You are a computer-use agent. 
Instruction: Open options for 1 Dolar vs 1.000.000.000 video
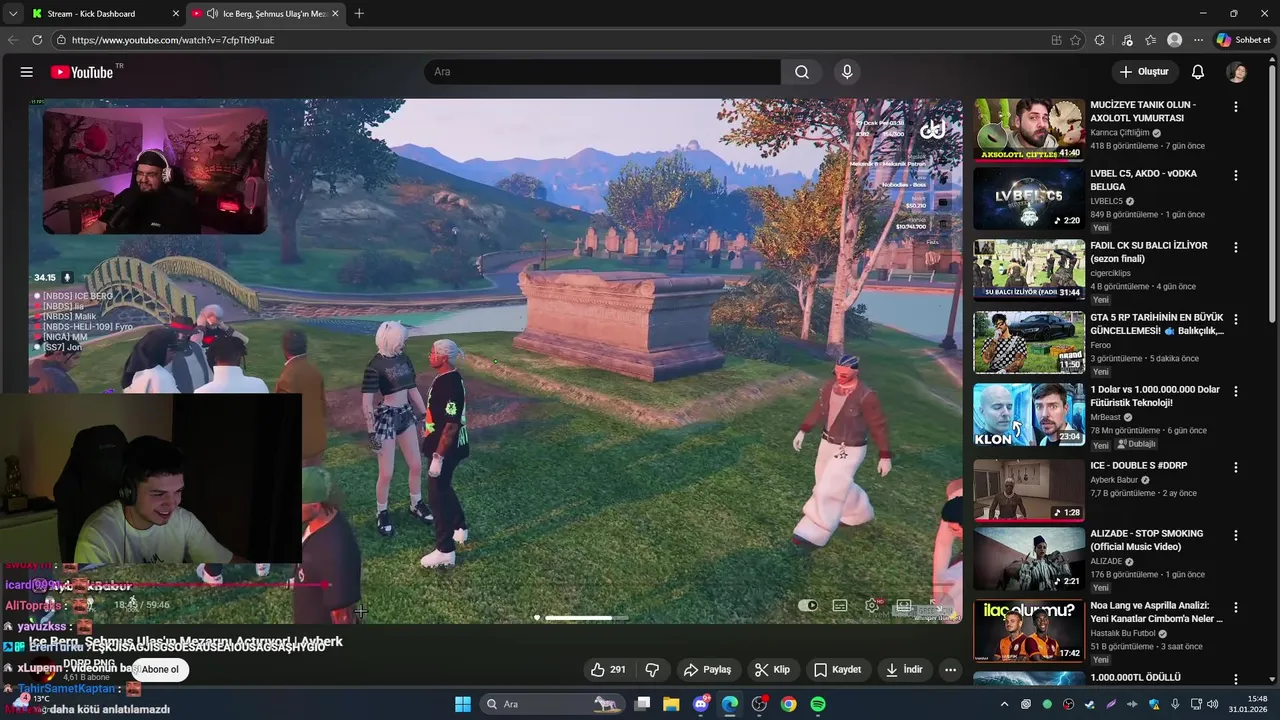point(1236,392)
